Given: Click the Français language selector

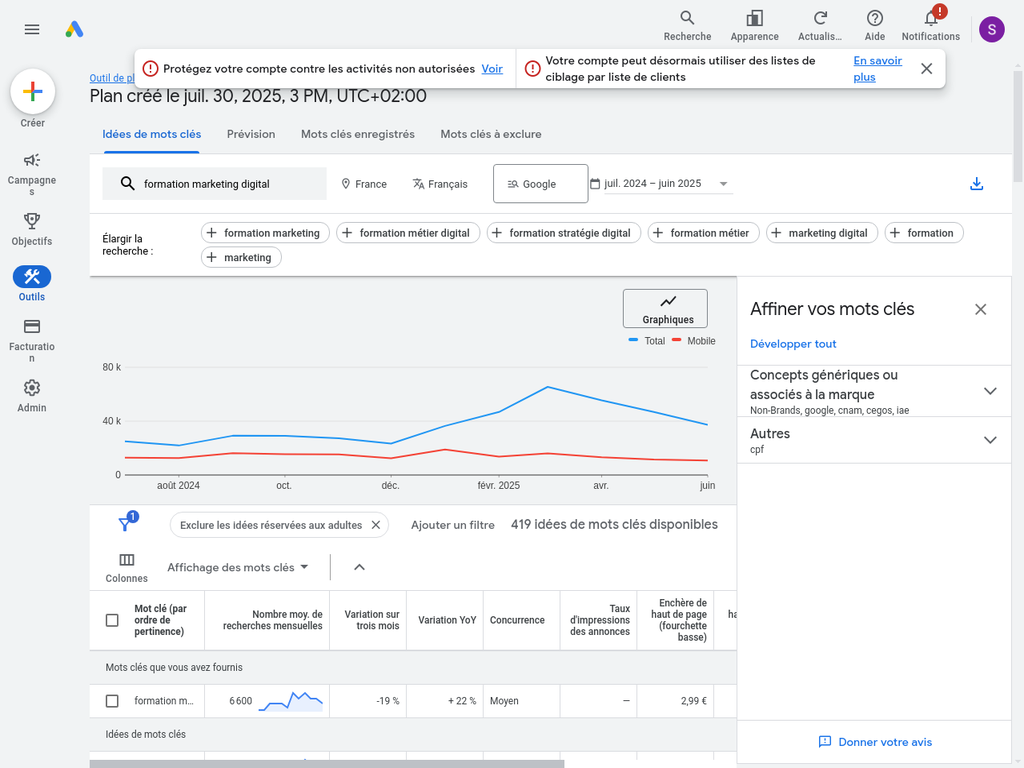Looking at the screenshot, I should tap(440, 184).
